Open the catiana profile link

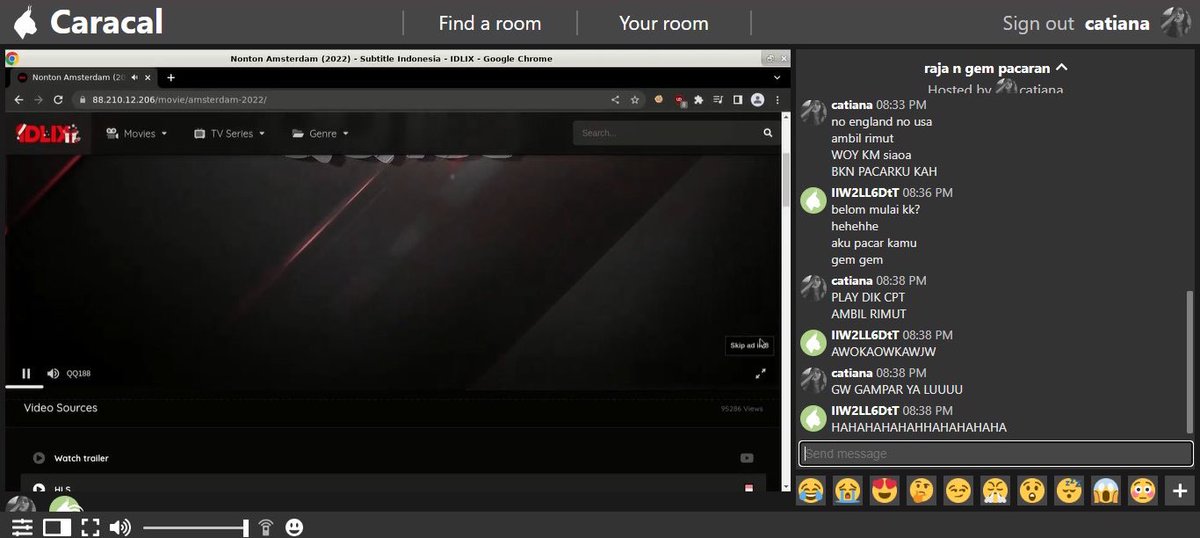point(1117,23)
